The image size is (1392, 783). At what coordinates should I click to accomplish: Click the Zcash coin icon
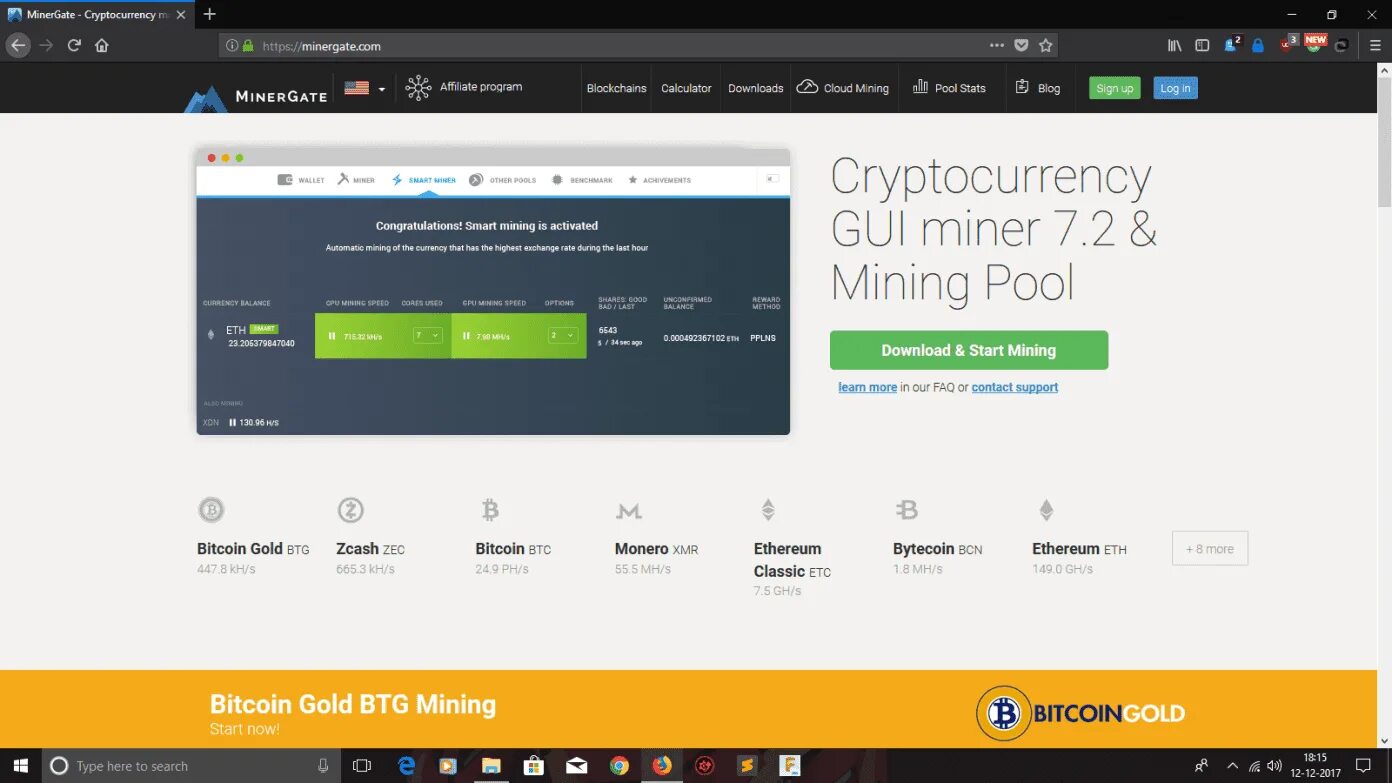click(x=350, y=511)
